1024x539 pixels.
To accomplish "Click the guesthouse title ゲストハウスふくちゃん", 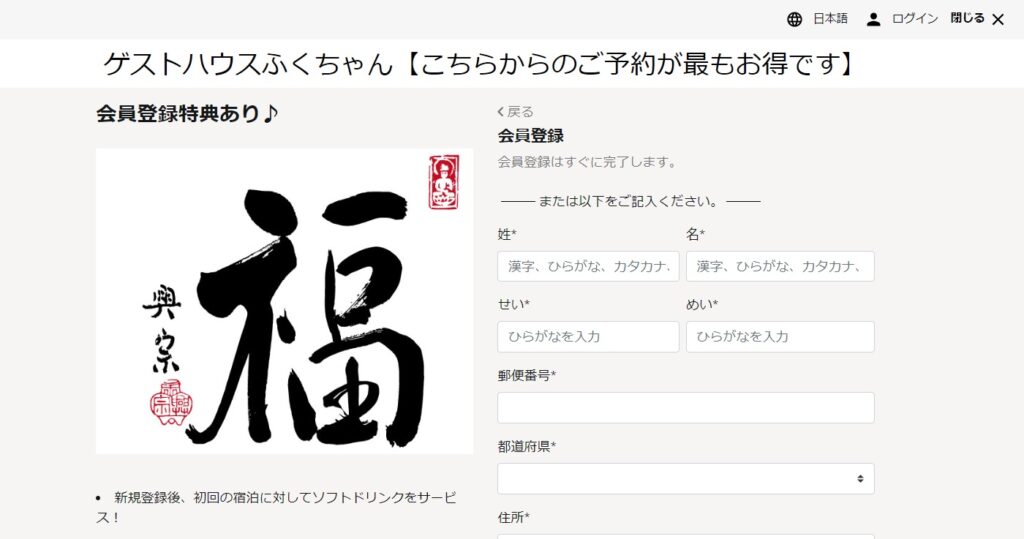I will click(x=248, y=64).
